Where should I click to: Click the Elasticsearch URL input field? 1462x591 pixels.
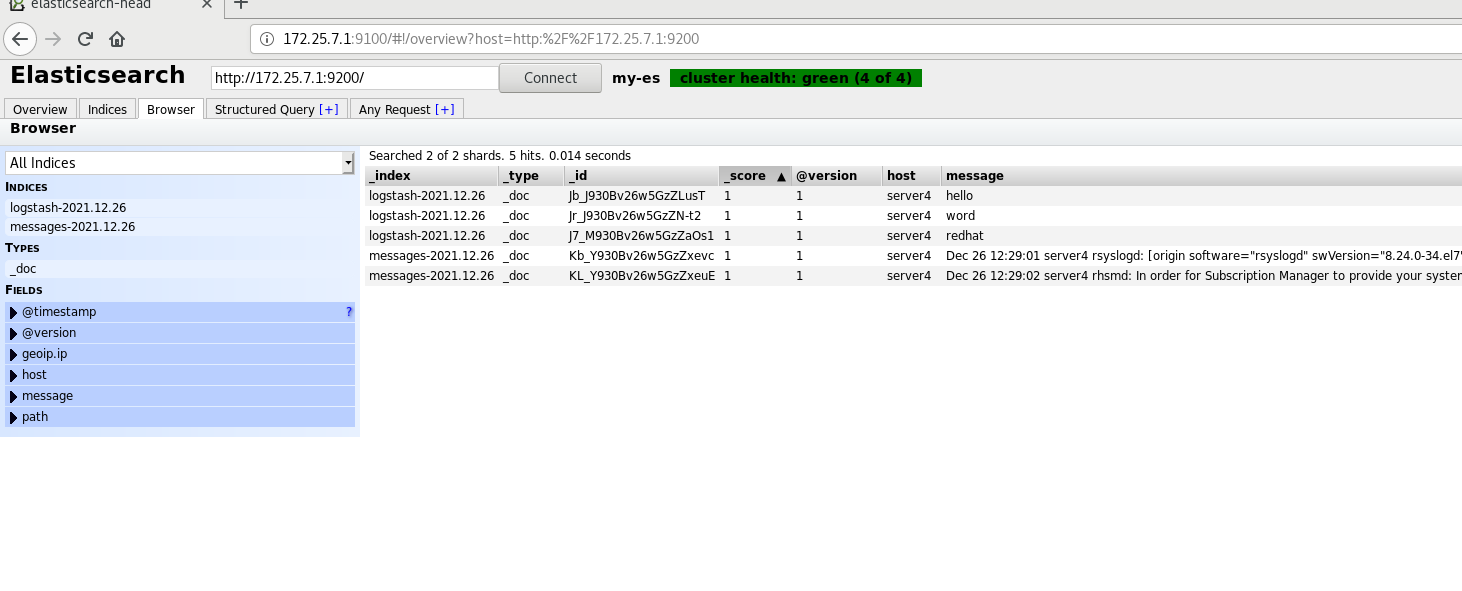pyautogui.click(x=355, y=78)
